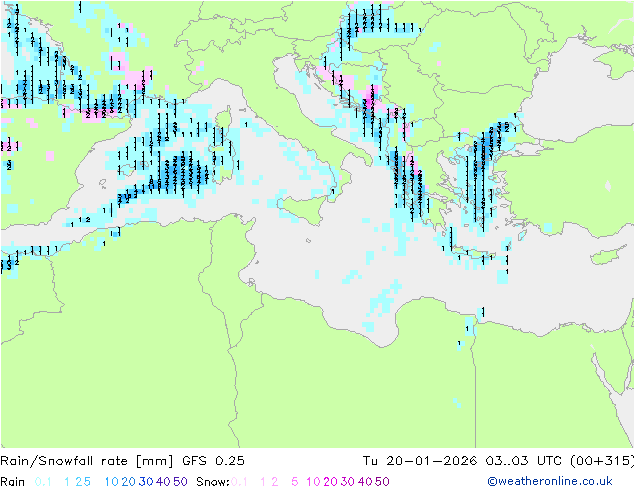Select the Snow legend 0.1 value
Screen dimensions: 634x490
(239, 482)
